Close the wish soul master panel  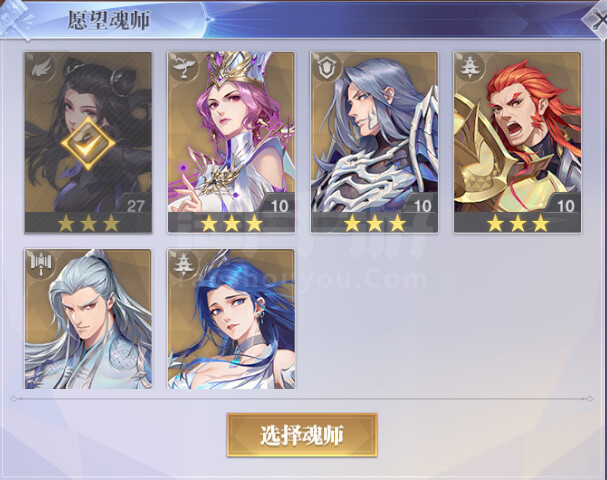click(596, 18)
